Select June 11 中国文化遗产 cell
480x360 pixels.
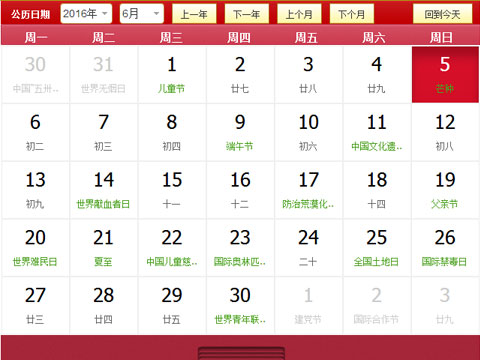click(377, 132)
